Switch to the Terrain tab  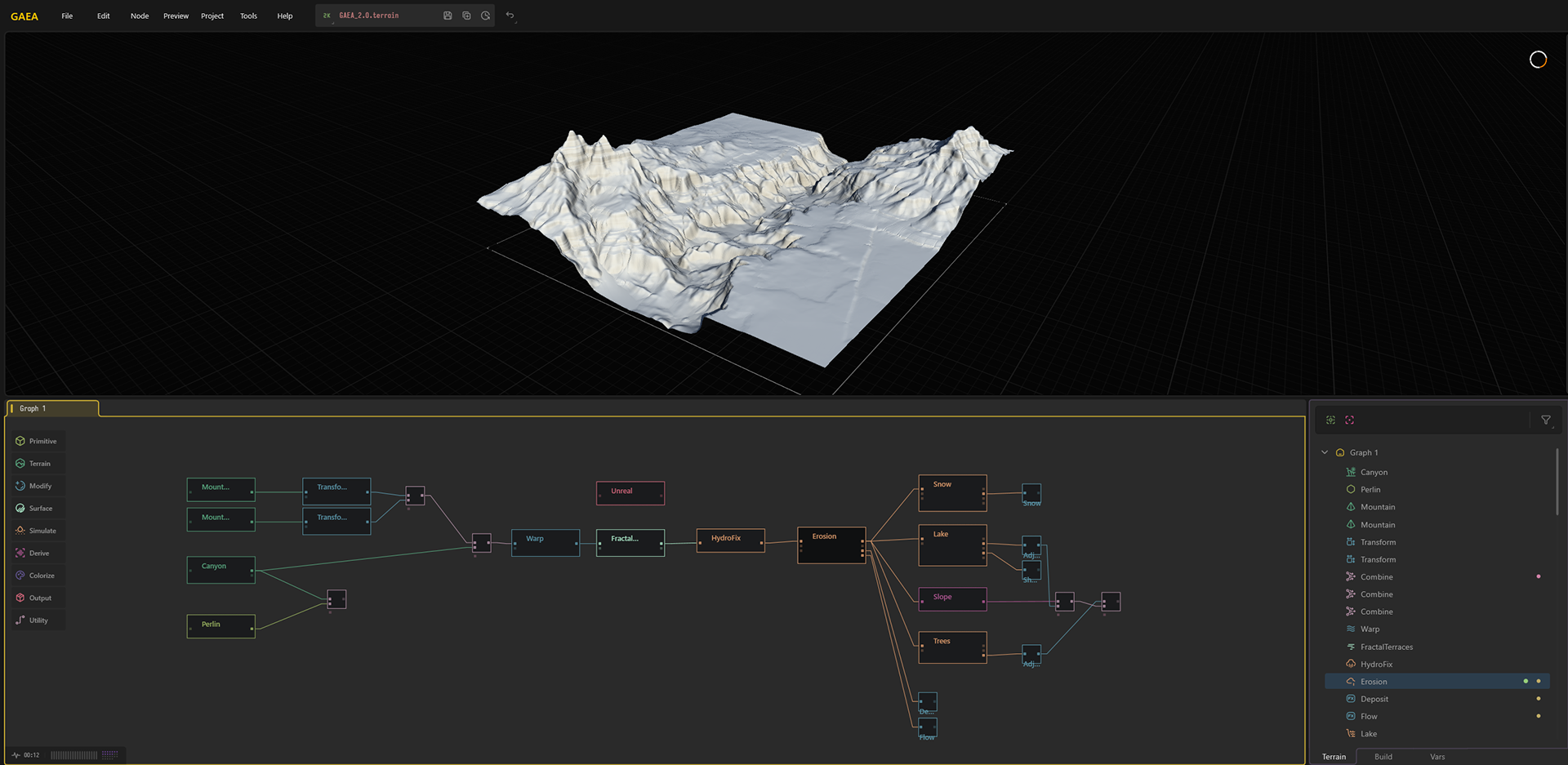[1334, 757]
